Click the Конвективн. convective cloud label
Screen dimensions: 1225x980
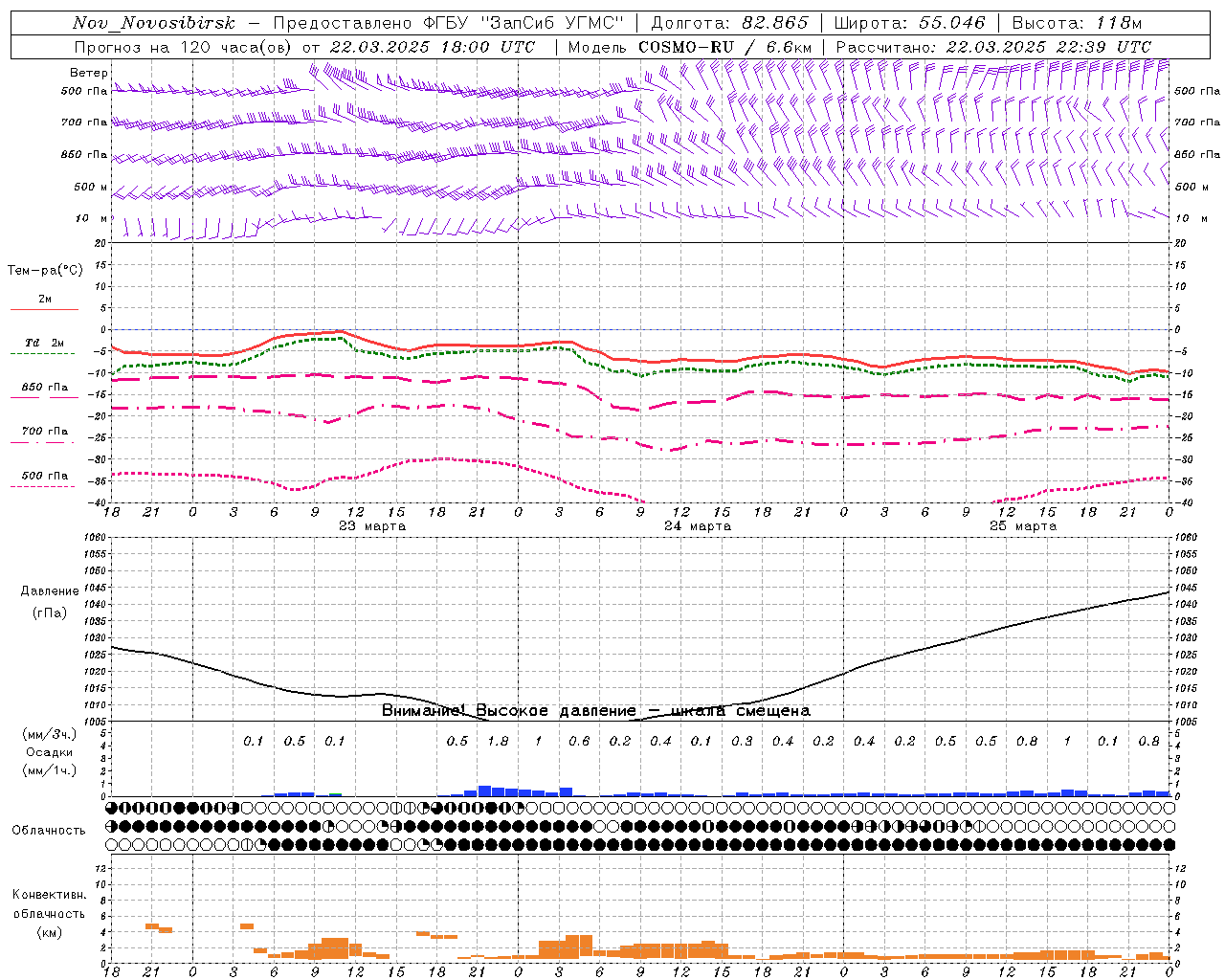50,895
